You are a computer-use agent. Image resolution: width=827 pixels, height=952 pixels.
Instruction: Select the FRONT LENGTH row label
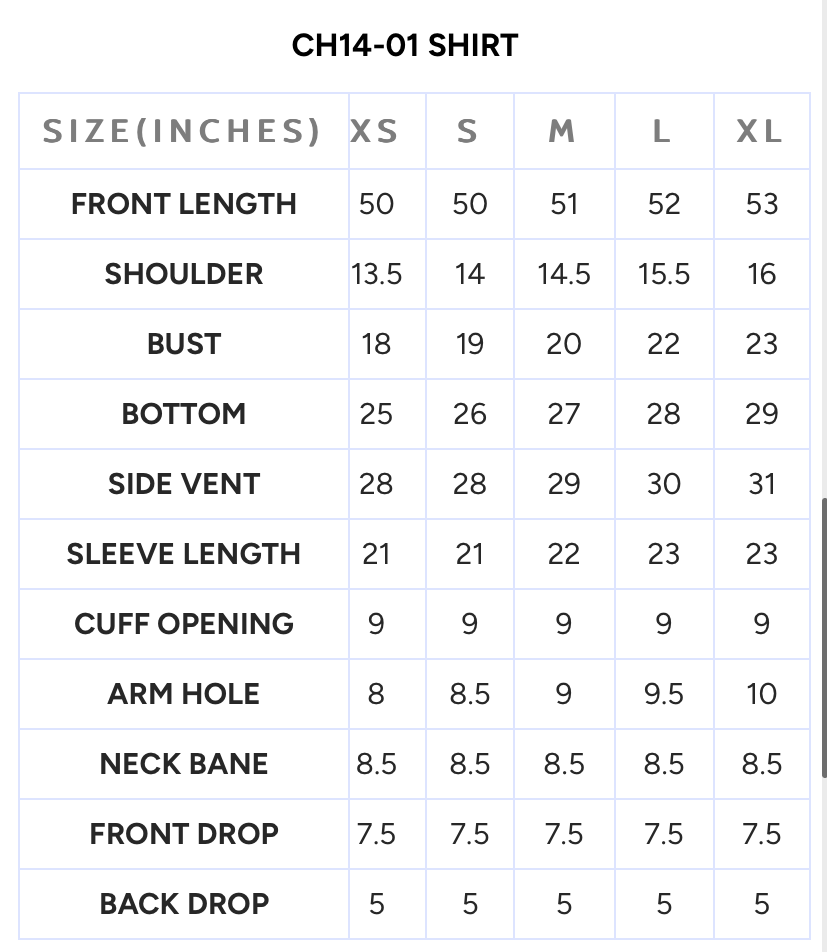click(x=184, y=204)
